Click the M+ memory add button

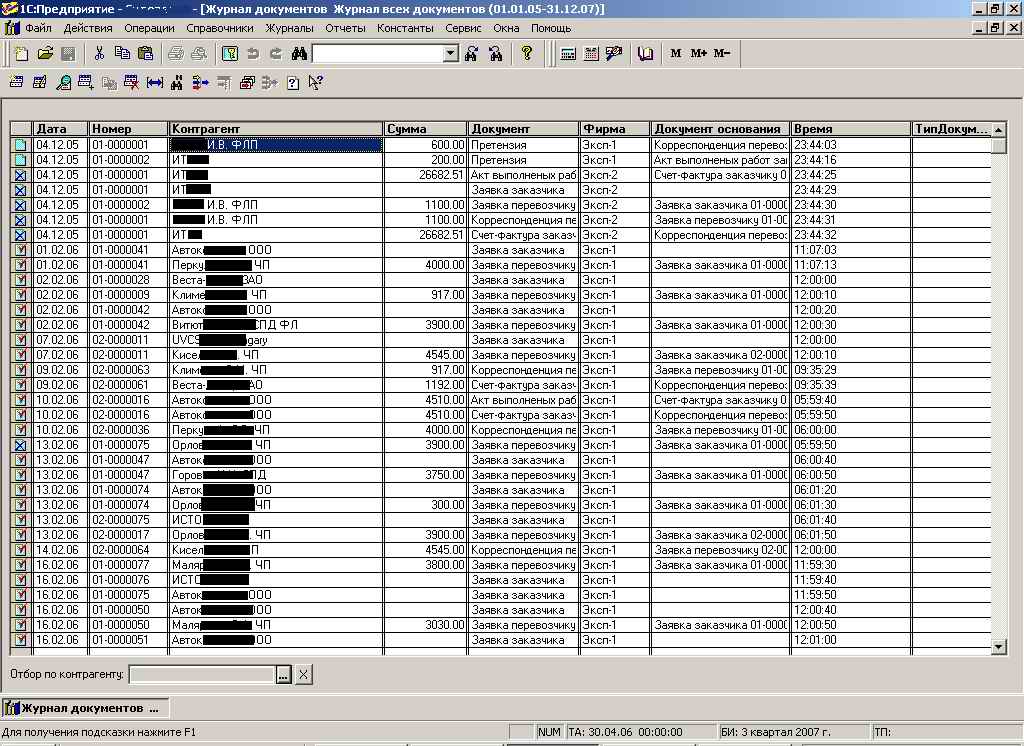pyautogui.click(x=698, y=54)
